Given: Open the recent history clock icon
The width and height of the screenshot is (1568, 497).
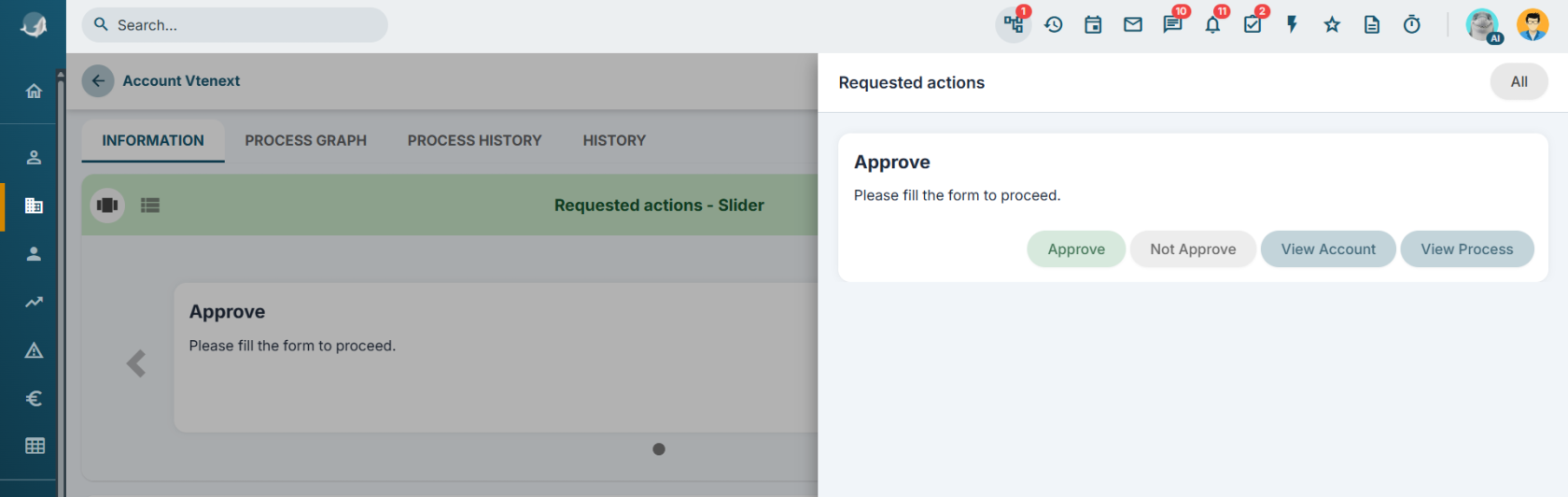Looking at the screenshot, I should (1054, 24).
